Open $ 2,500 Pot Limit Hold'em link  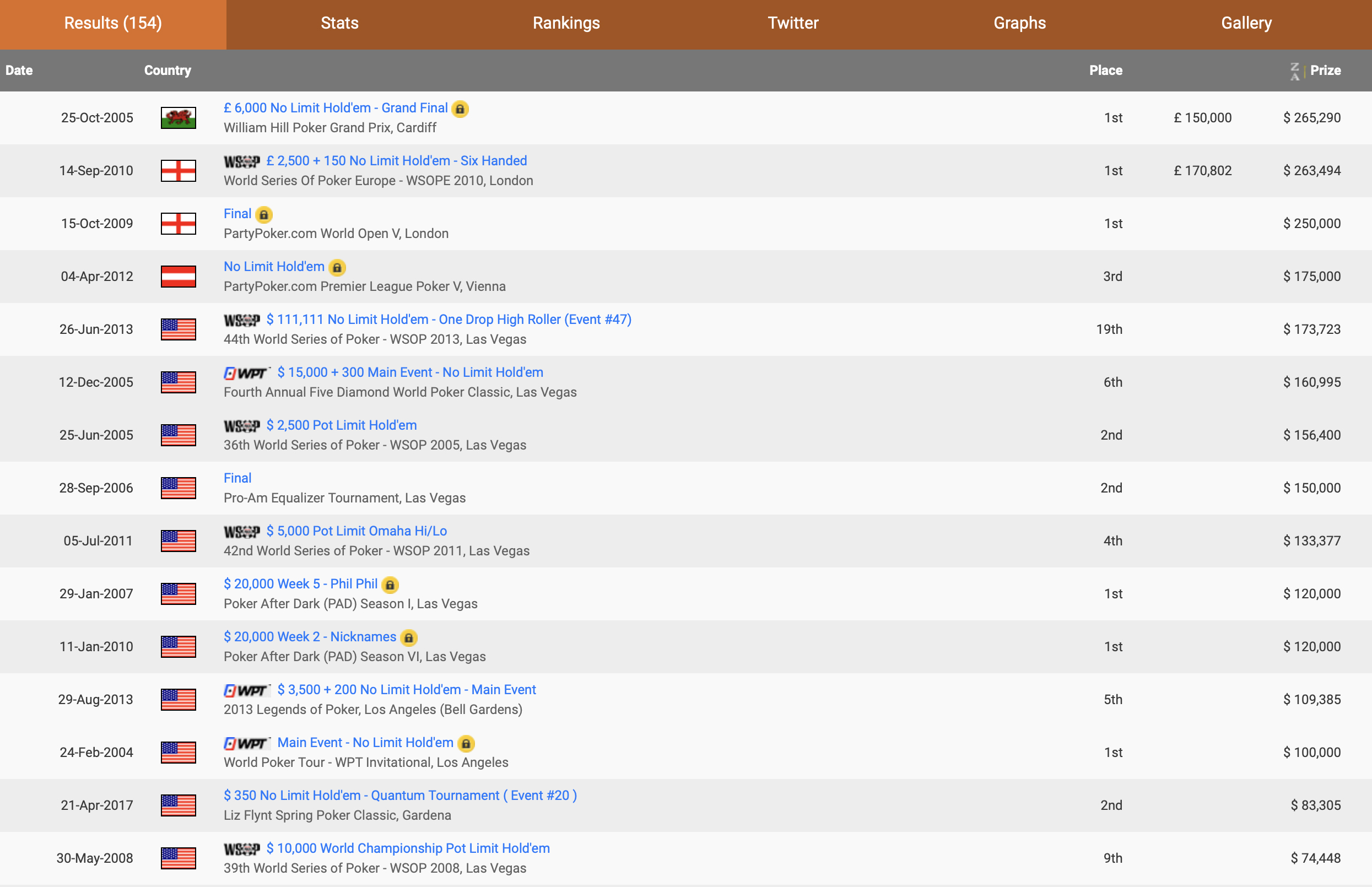[342, 426]
